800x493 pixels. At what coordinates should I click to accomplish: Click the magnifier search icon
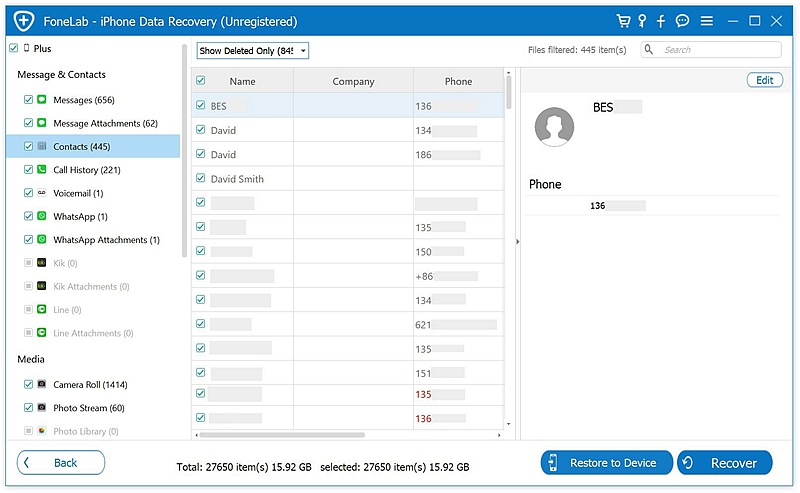(x=648, y=50)
